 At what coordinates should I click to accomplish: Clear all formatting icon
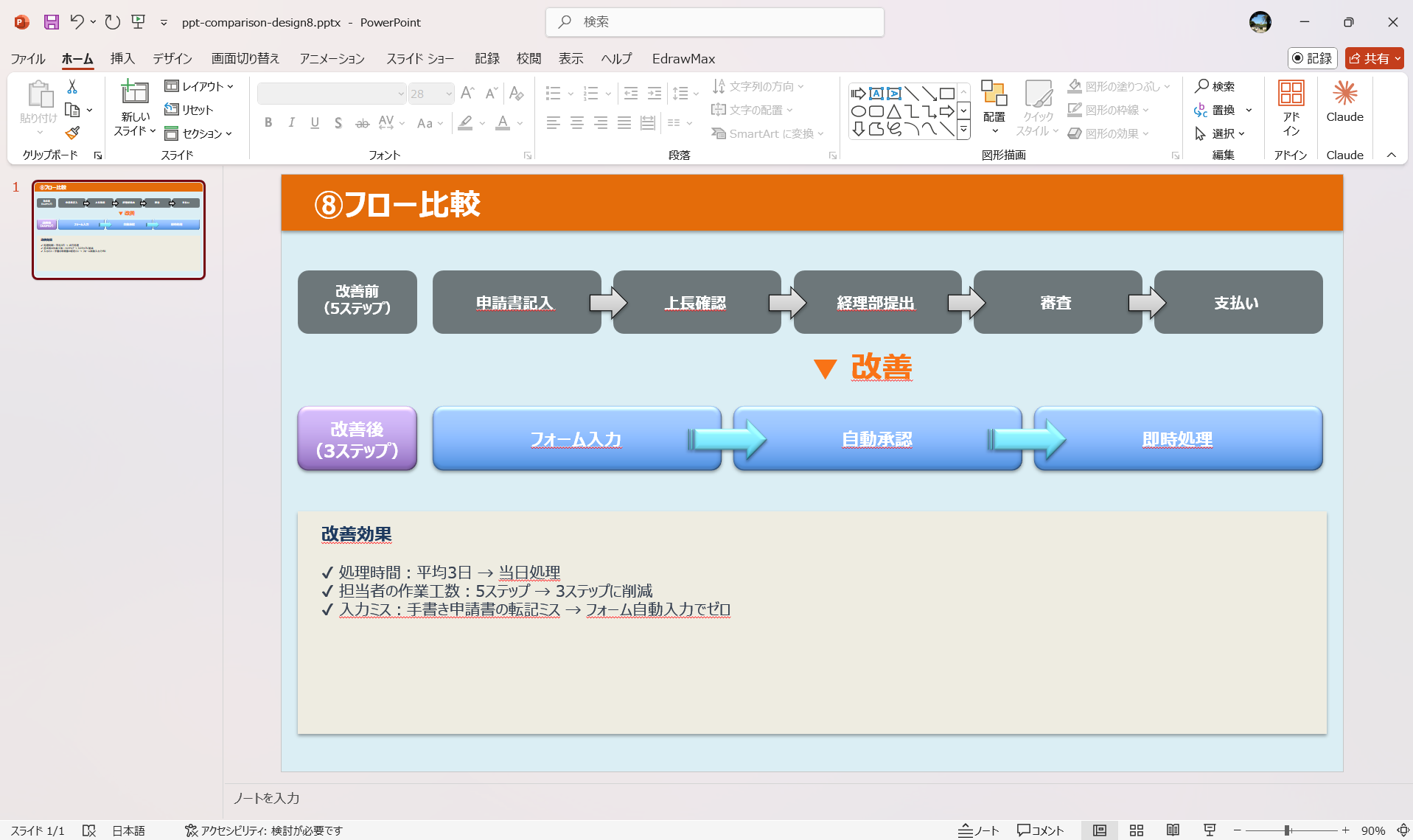coord(517,94)
